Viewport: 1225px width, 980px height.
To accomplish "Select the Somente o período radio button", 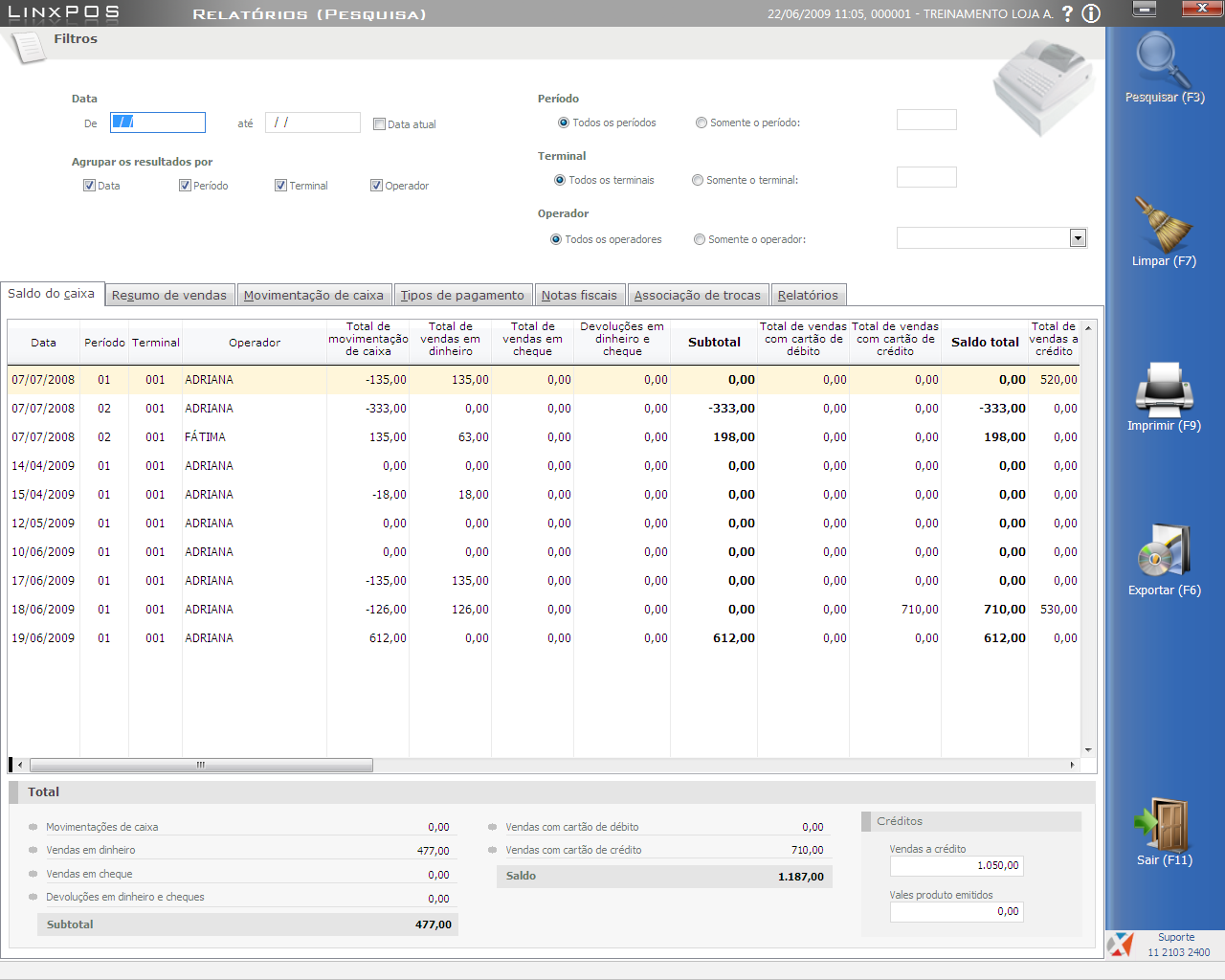I will pos(702,122).
